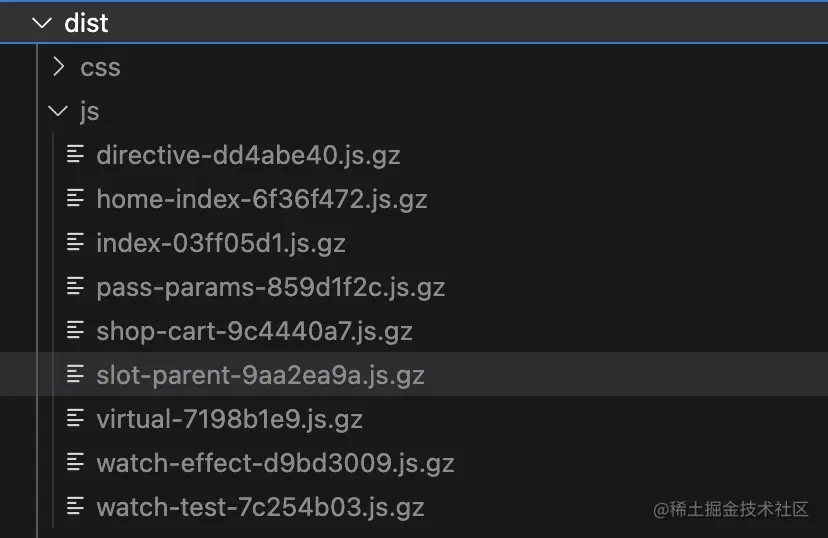This screenshot has width=828, height=538.
Task: Click file icon beside shop-cart-9c4440a7.js.gz
Action: 75,330
